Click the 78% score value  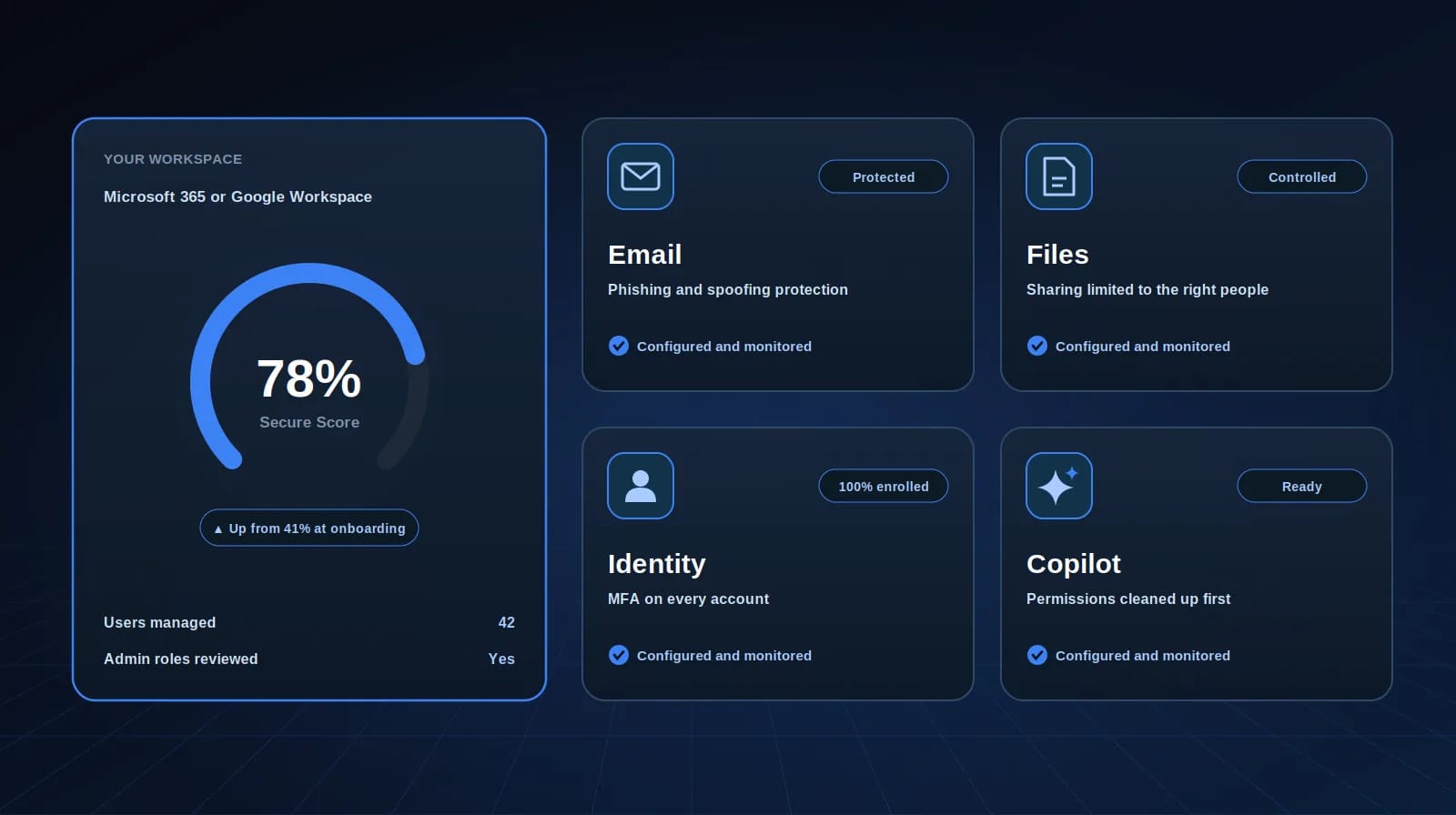coord(309,378)
